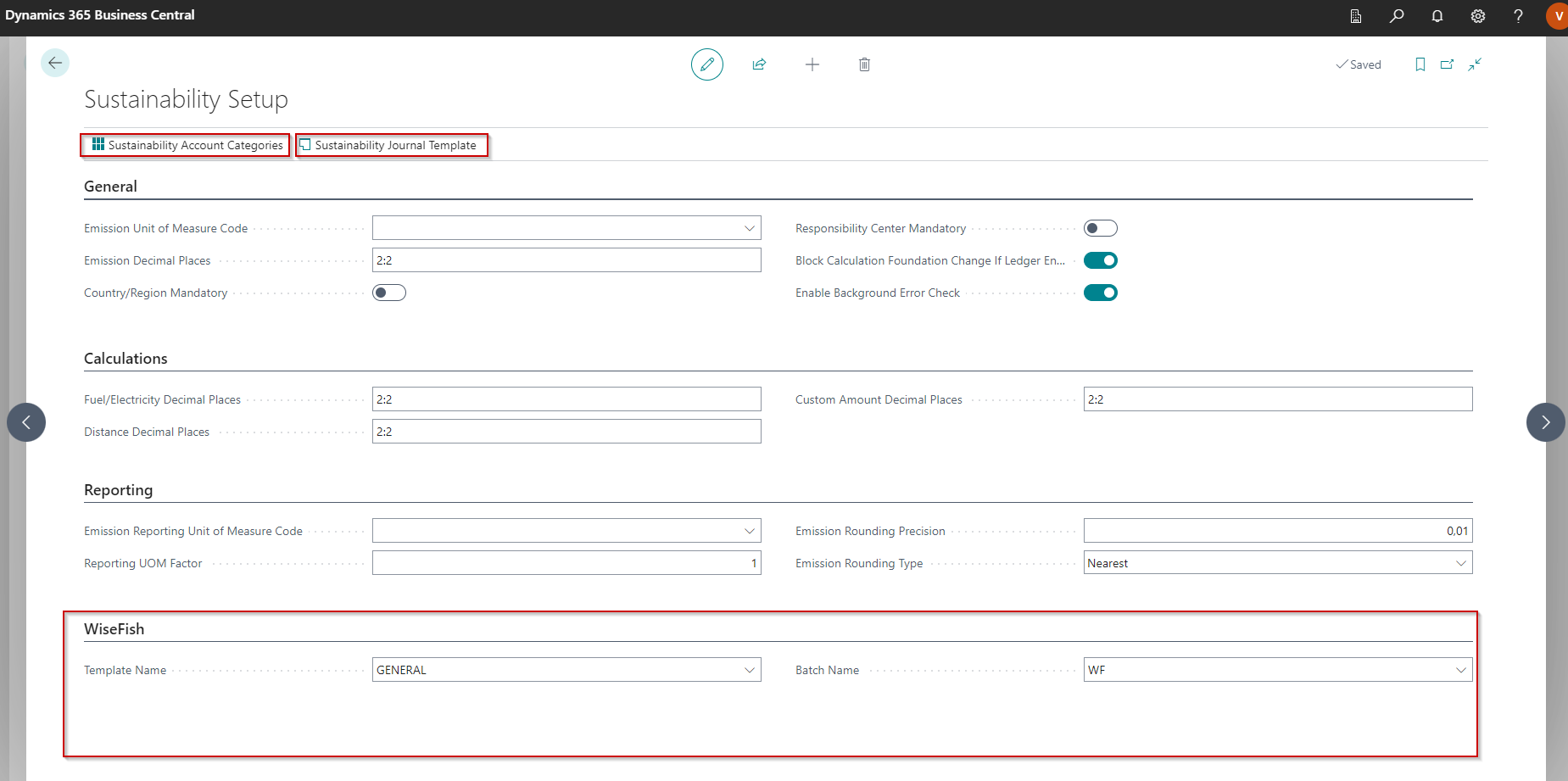Image resolution: width=1568 pixels, height=781 pixels.
Task: Click the trash delete icon
Action: [864, 64]
